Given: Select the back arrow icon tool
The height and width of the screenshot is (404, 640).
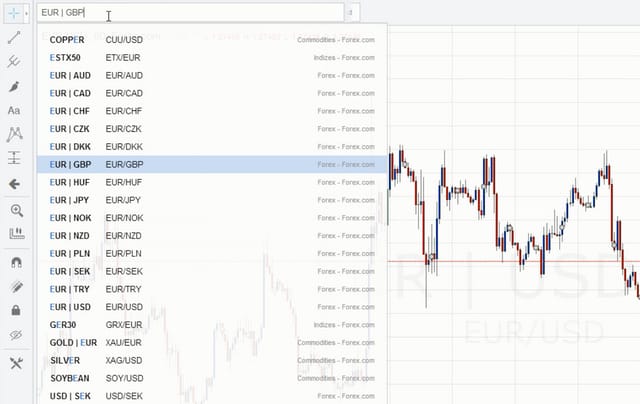Looking at the screenshot, I should click(x=14, y=184).
